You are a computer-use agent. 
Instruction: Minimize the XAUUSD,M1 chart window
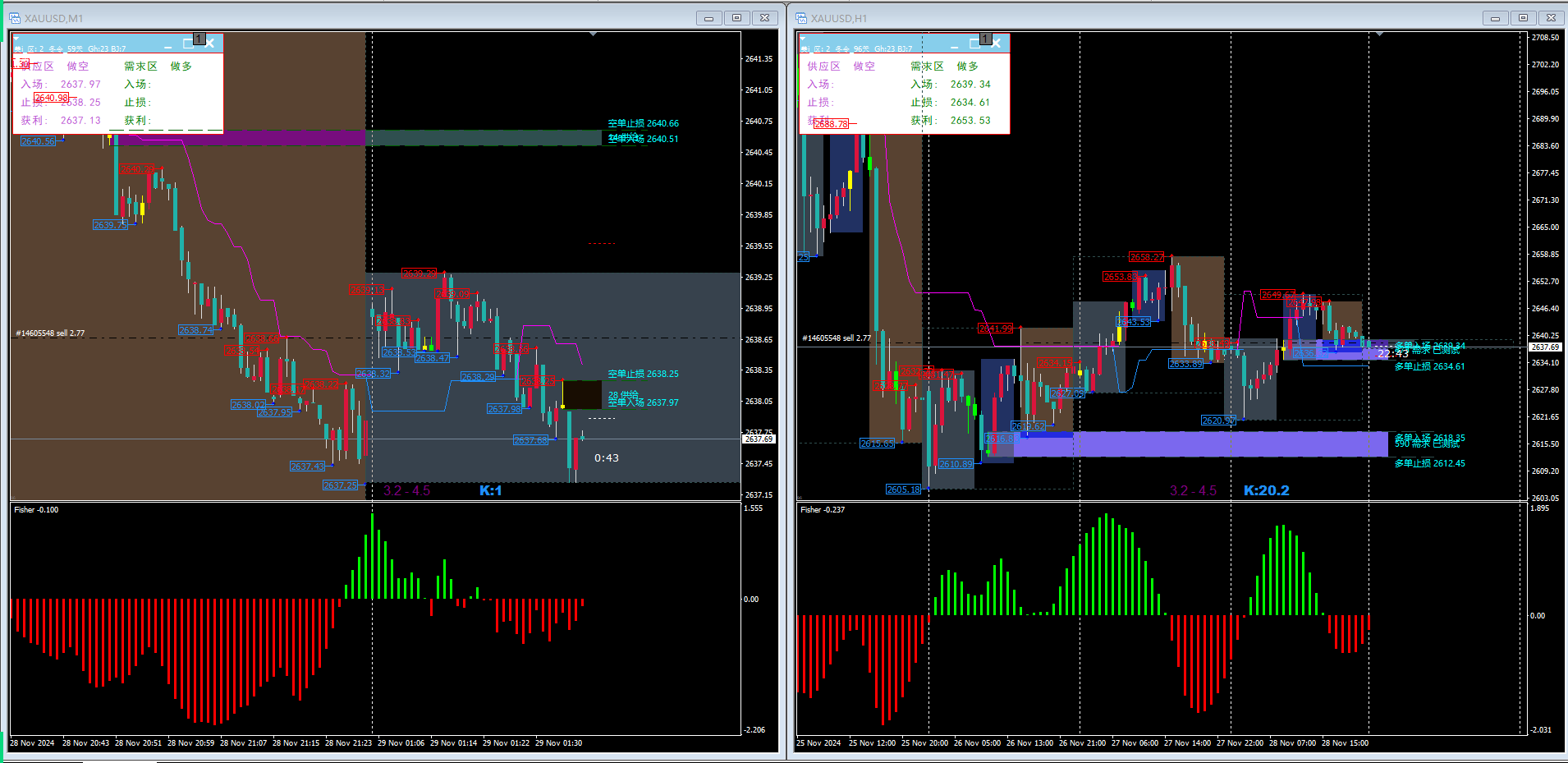point(708,18)
